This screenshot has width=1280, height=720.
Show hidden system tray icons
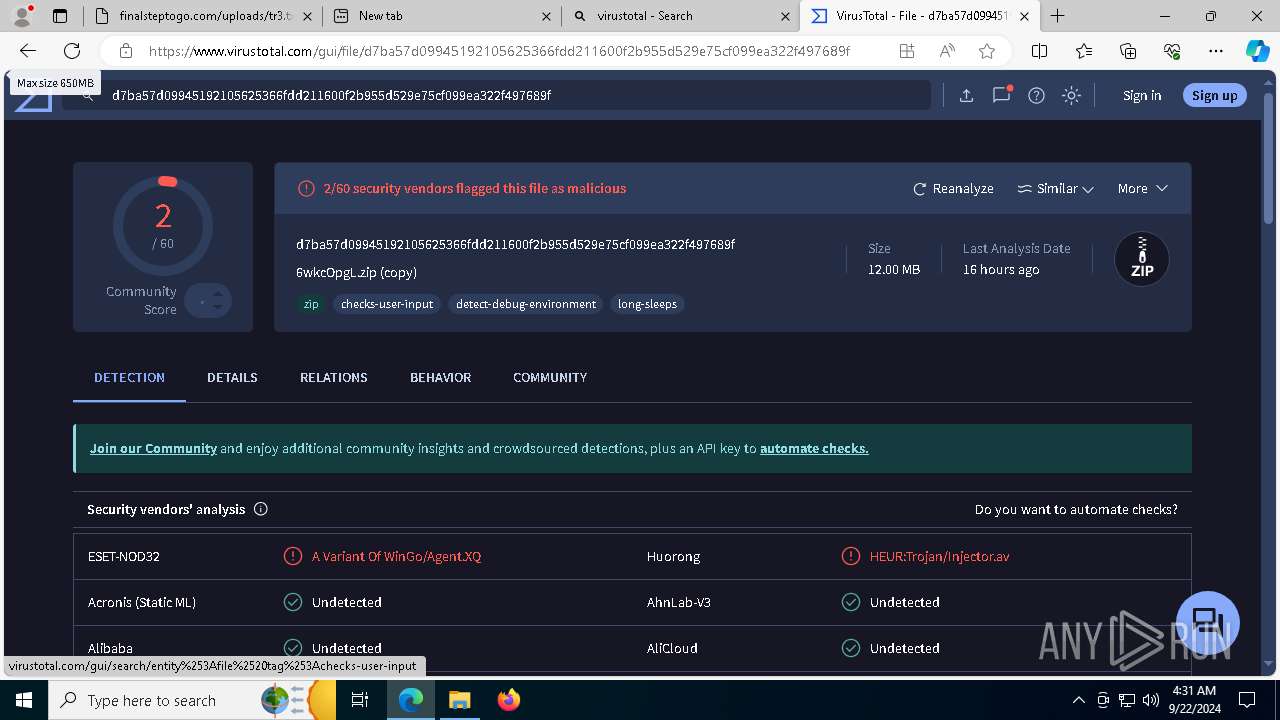click(1078, 700)
